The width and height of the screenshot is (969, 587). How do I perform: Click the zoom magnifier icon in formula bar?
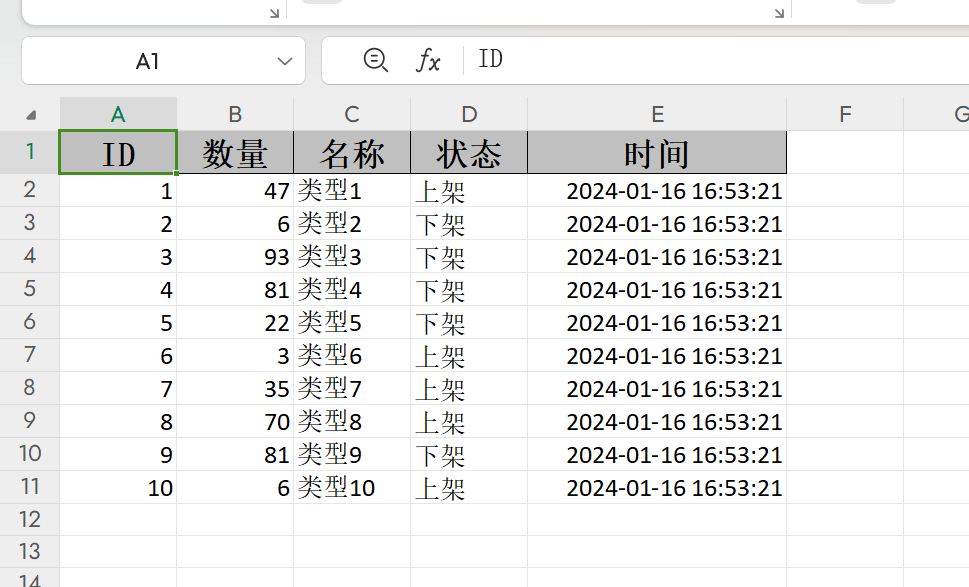[375, 60]
